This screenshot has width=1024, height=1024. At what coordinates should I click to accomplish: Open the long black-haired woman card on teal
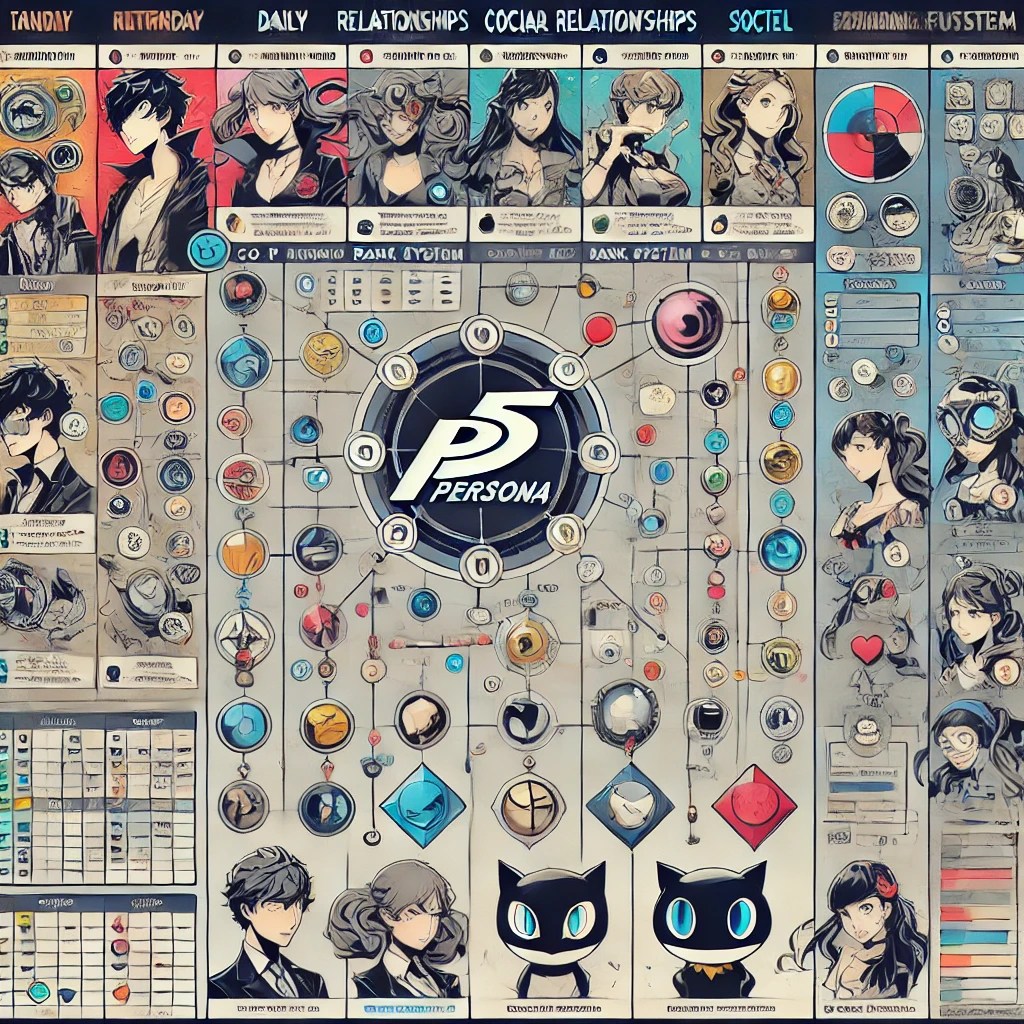[525, 137]
